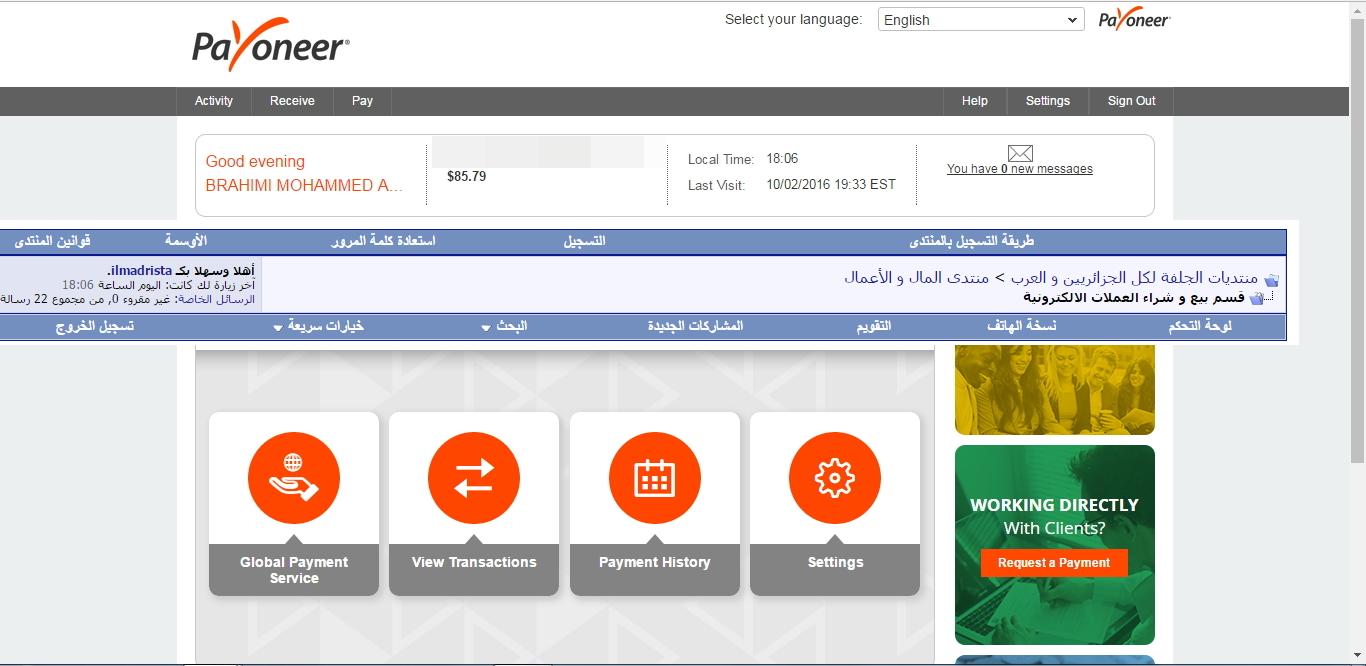The height and width of the screenshot is (666, 1366).
Task: Click the التقويم calendar link
Action: 873,326
